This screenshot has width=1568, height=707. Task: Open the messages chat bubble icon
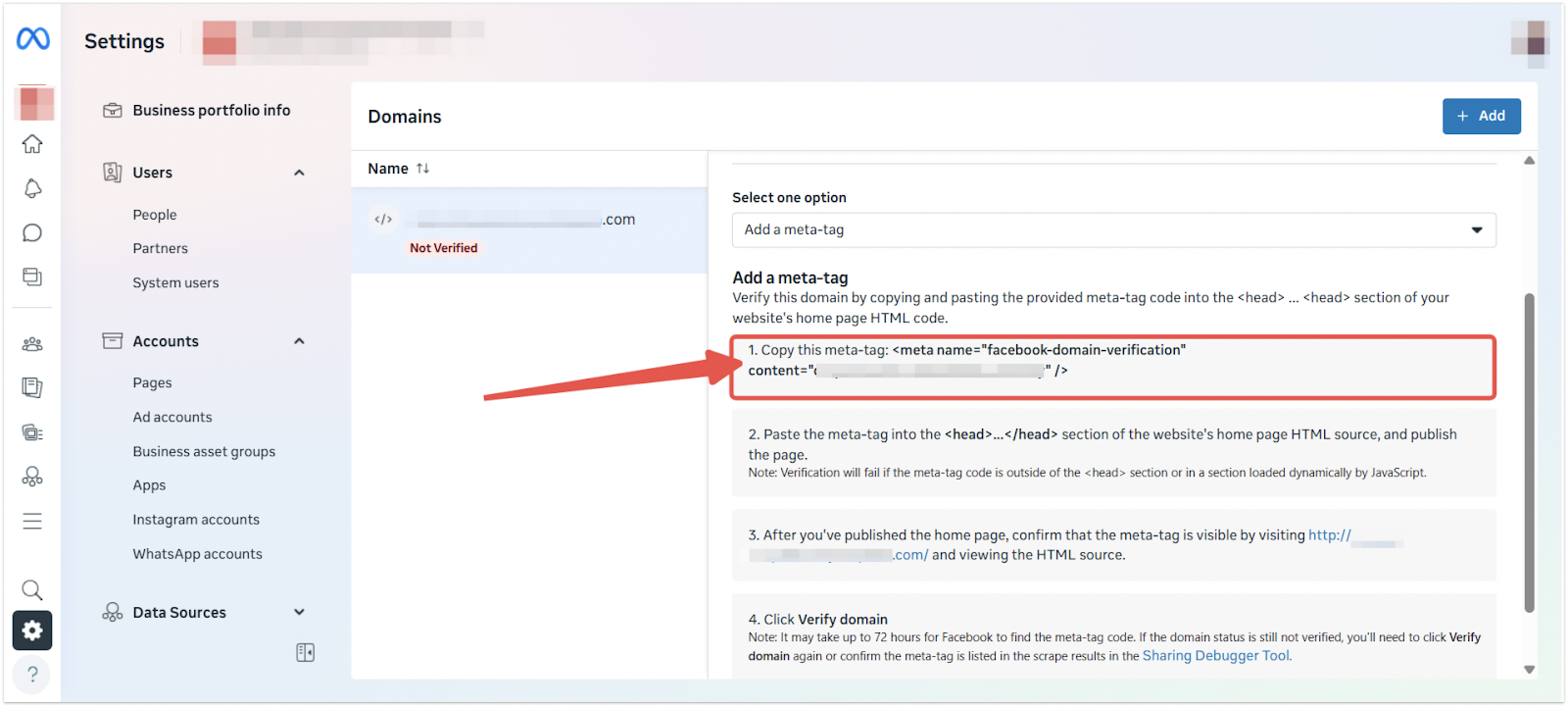(x=32, y=232)
